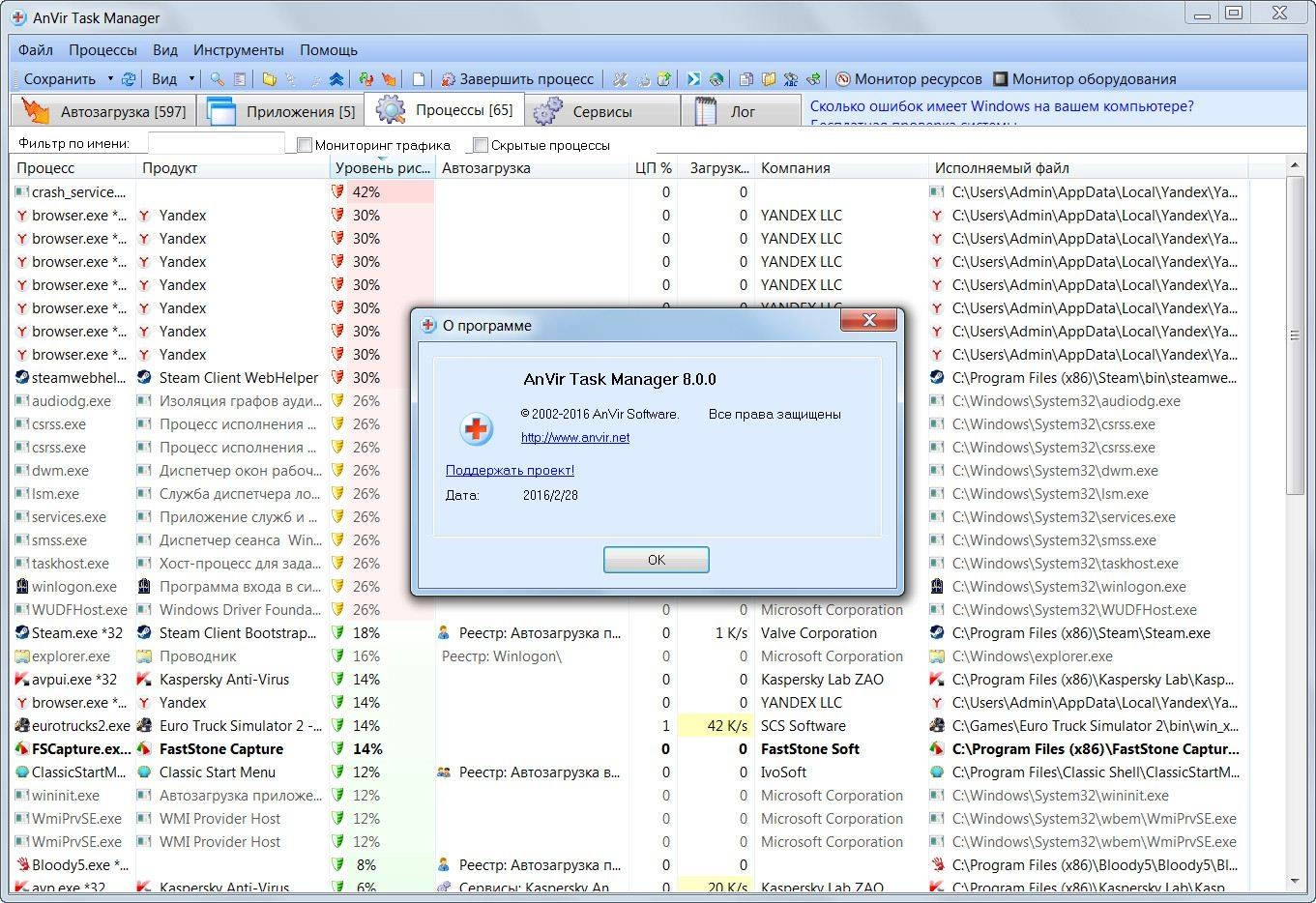Click the scroll-up arrow of process list
Image resolution: width=1316 pixels, height=903 pixels.
(1296, 167)
